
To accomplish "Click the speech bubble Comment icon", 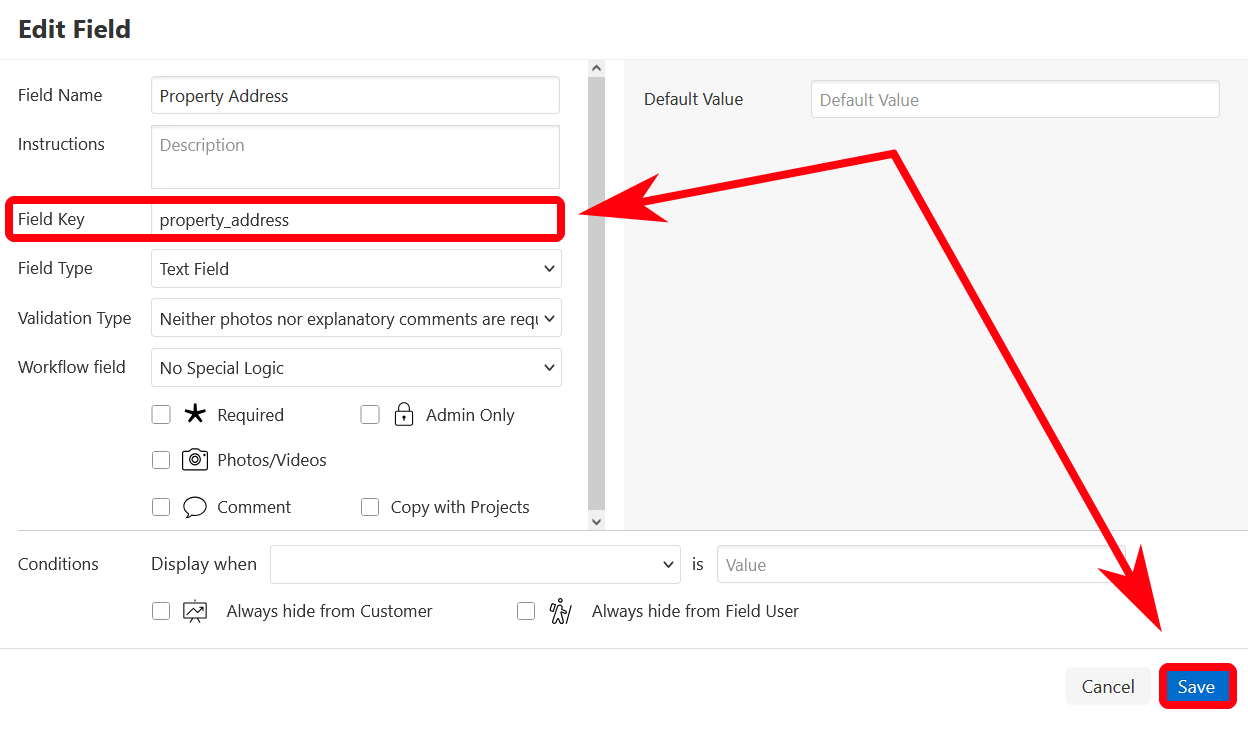I will (195, 507).
